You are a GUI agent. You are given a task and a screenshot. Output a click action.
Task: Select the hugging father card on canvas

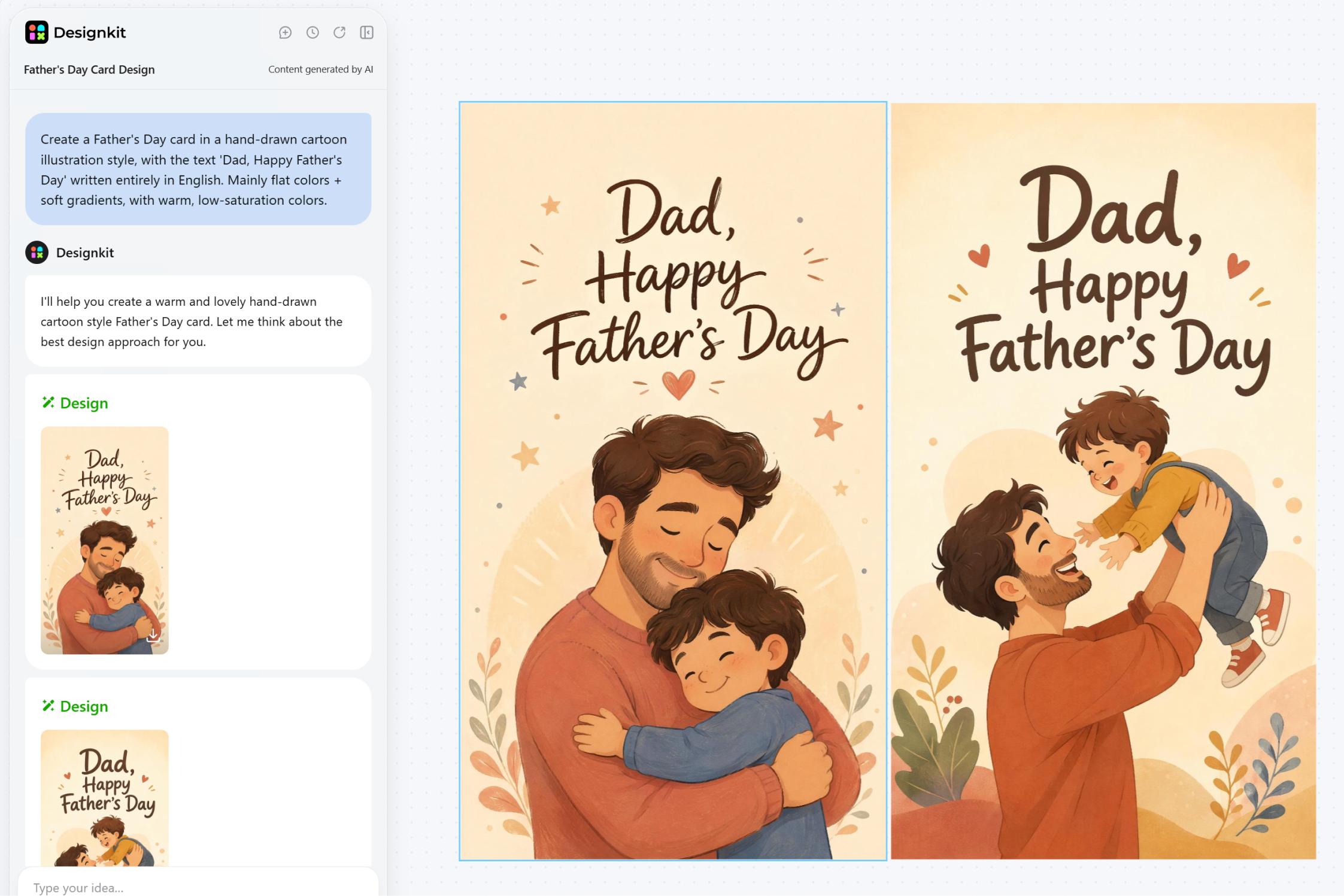tap(673, 481)
